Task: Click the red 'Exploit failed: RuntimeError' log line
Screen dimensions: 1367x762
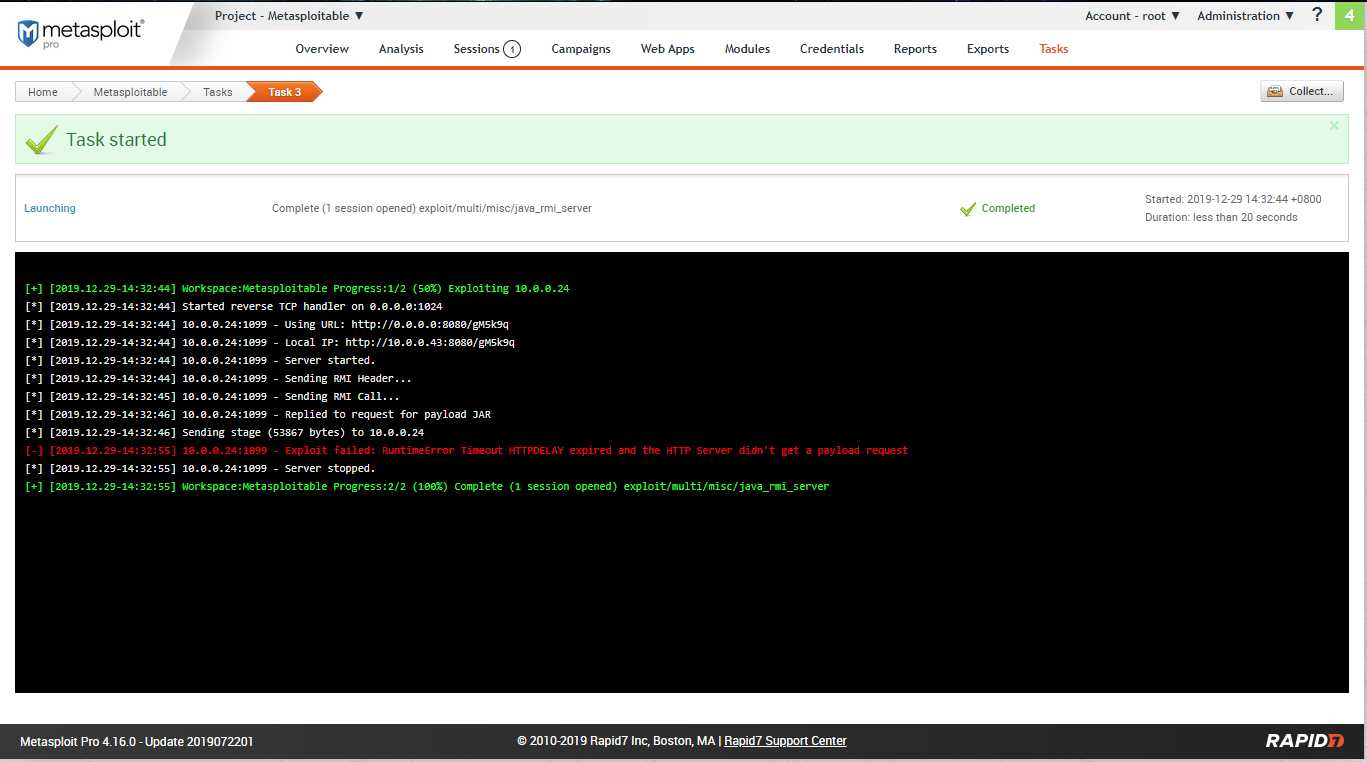Action: (x=466, y=451)
